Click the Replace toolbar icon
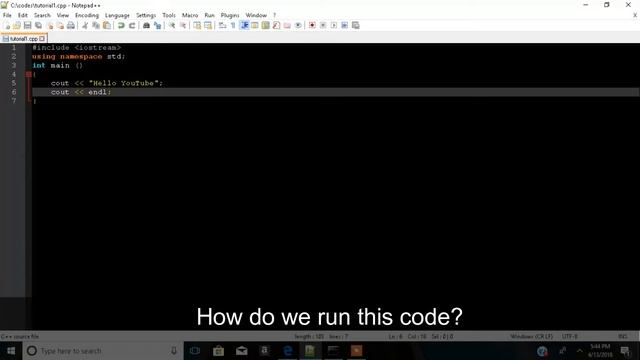This screenshot has width=640, height=360. tap(157, 25)
